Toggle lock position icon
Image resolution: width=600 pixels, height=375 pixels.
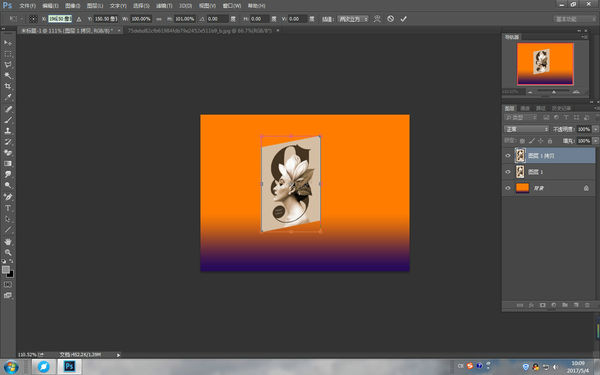pyautogui.click(x=541, y=141)
